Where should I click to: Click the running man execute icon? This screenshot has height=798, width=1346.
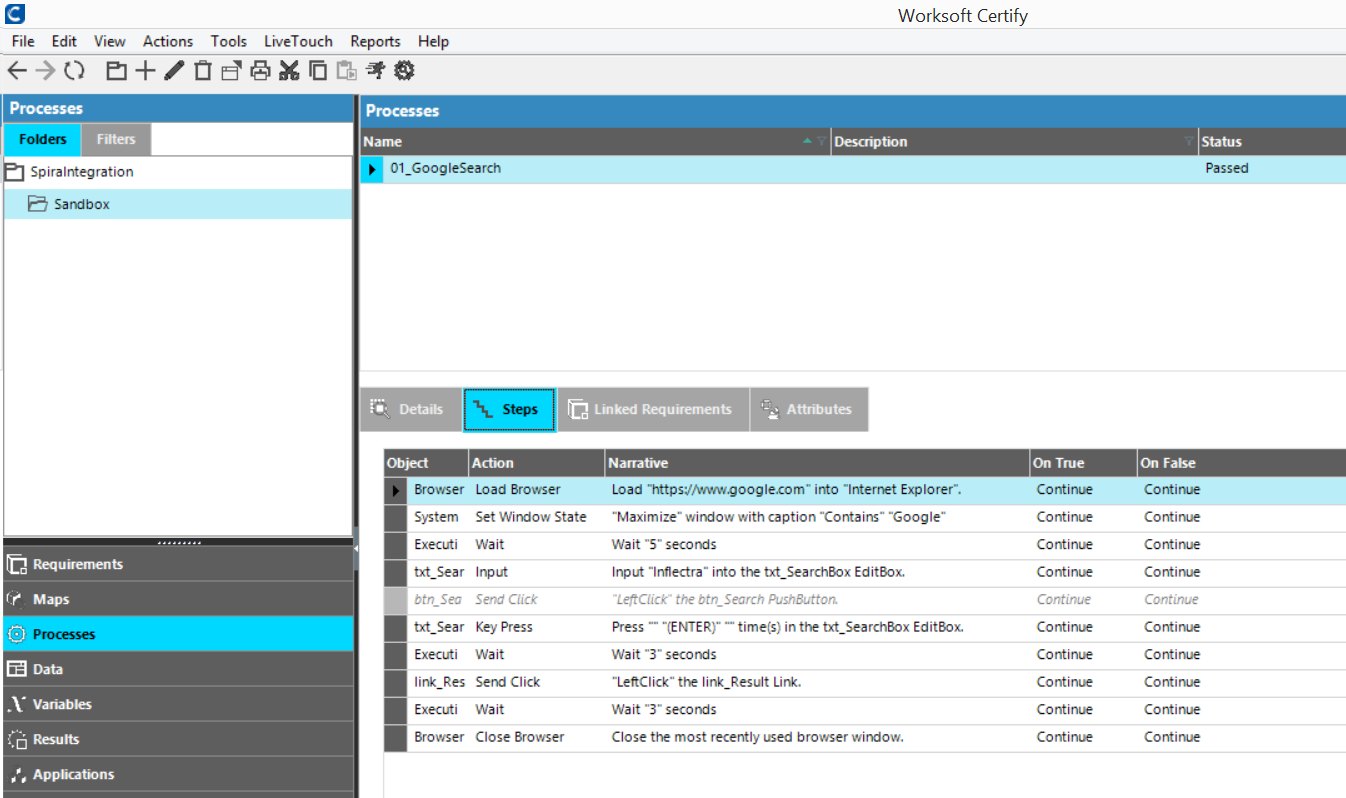(375, 70)
